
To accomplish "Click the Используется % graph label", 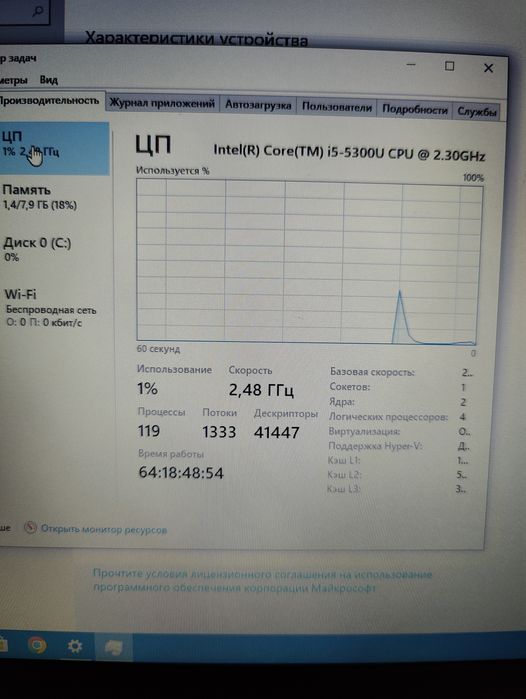I will [173, 170].
